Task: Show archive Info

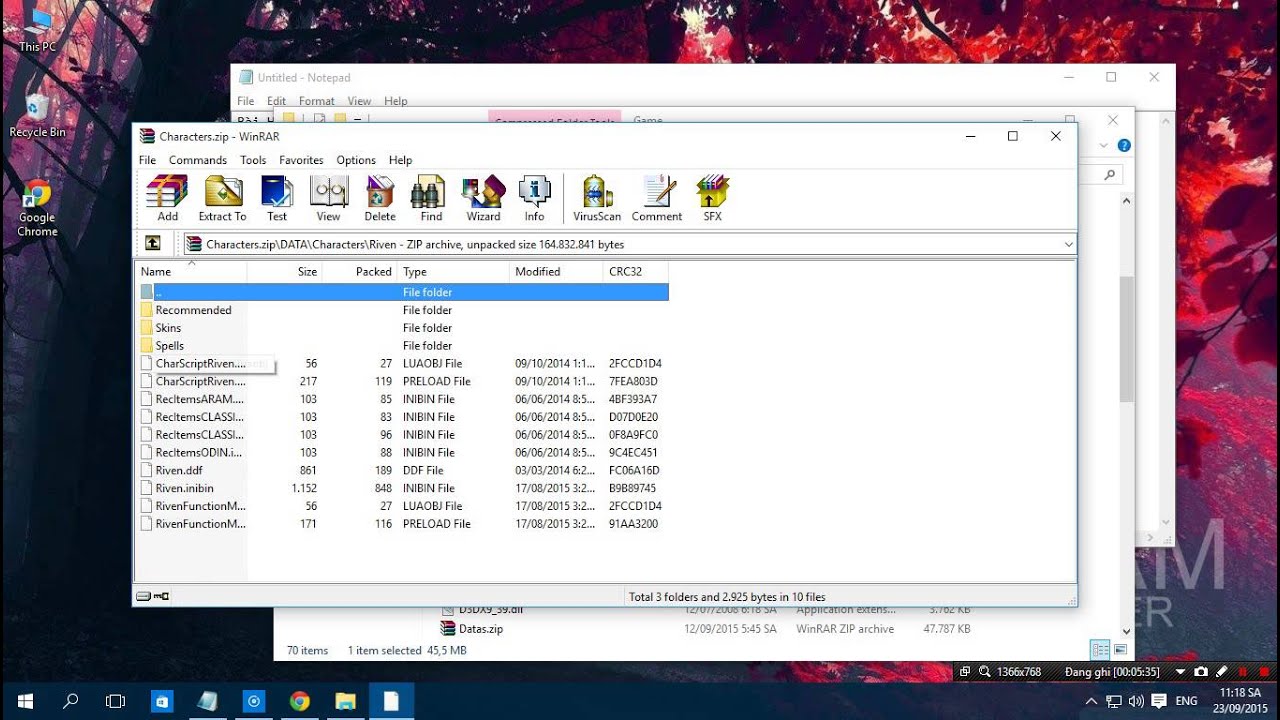Action: [x=534, y=198]
